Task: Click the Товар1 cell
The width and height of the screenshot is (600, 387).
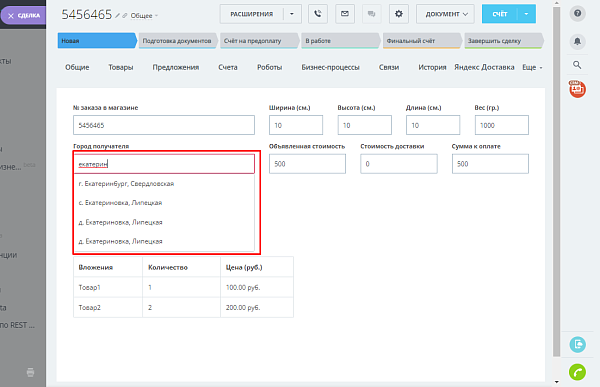Action: 108,287
